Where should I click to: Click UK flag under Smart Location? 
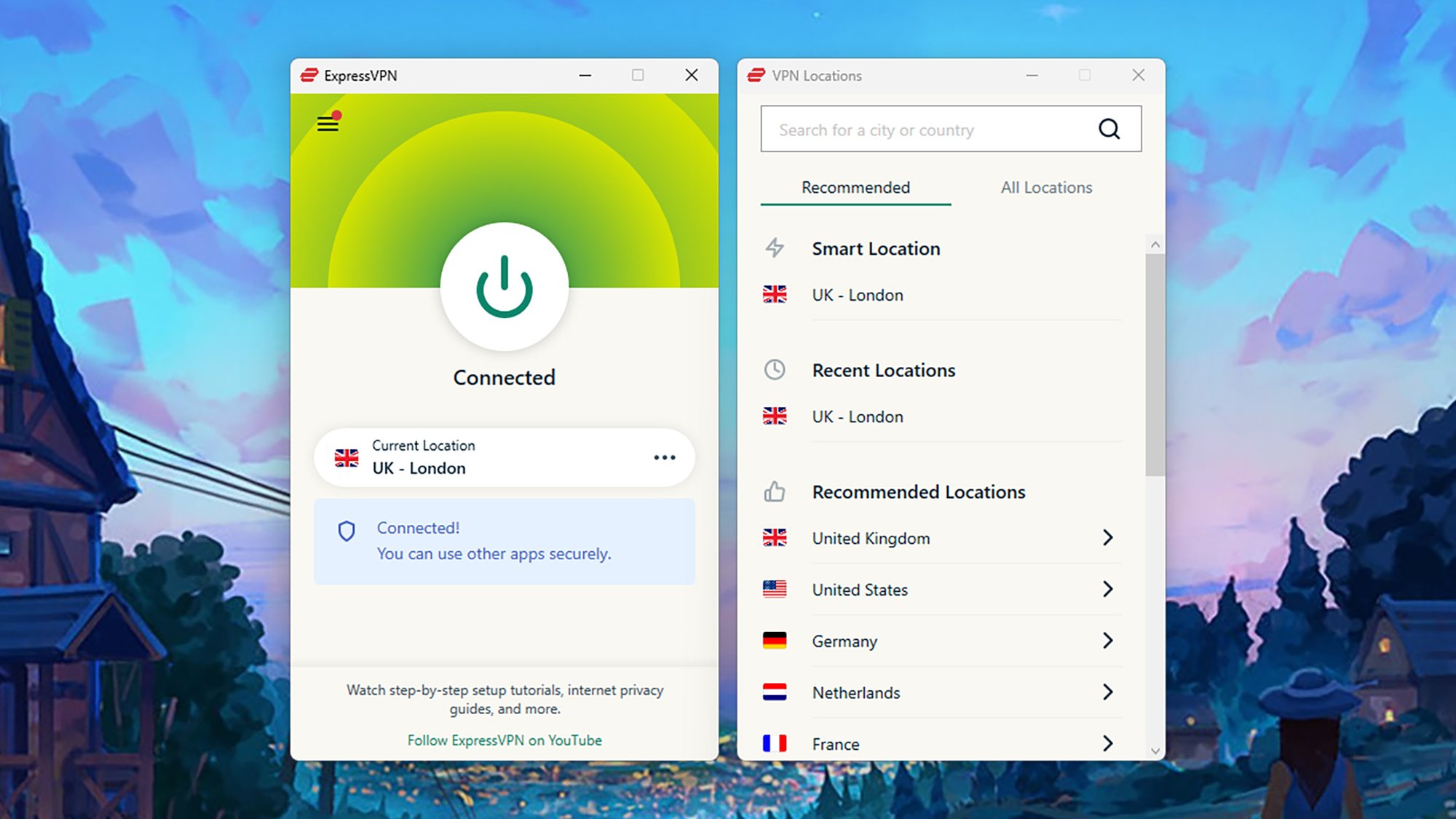click(775, 294)
